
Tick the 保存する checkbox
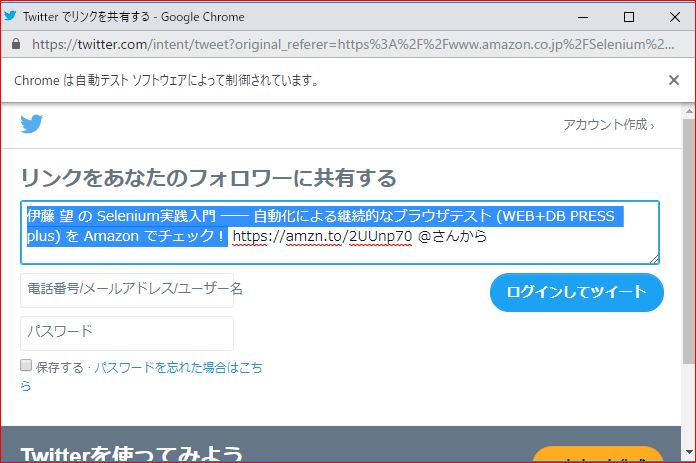click(26, 365)
